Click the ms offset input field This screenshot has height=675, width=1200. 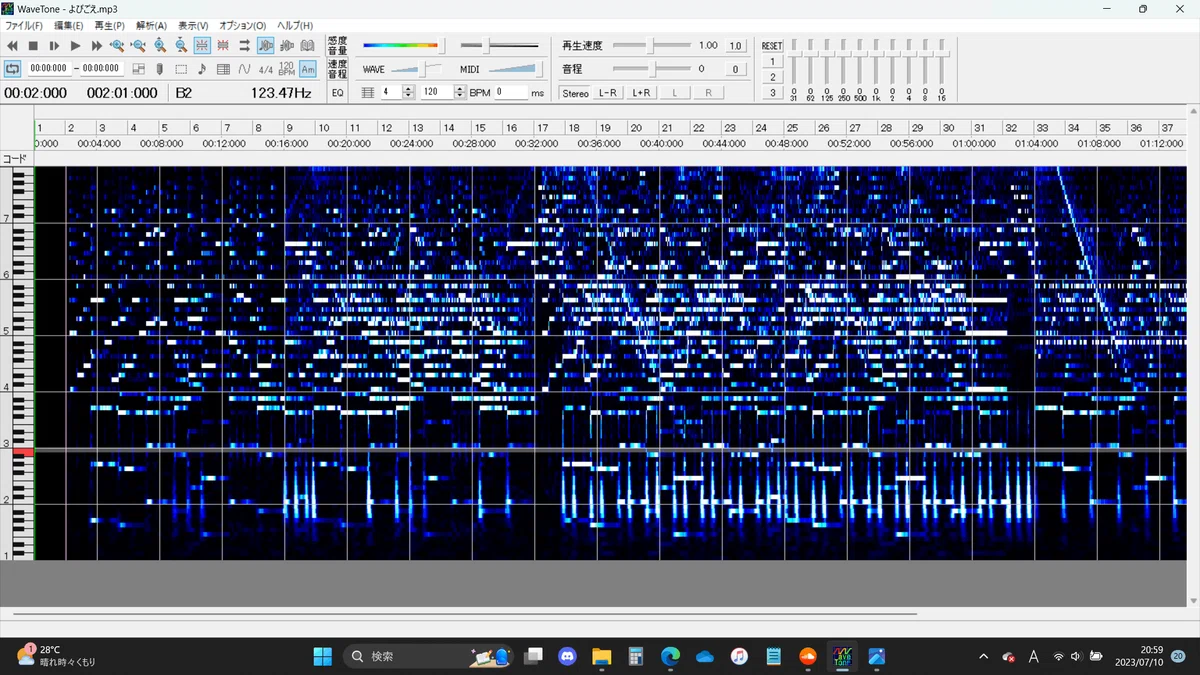tap(511, 92)
